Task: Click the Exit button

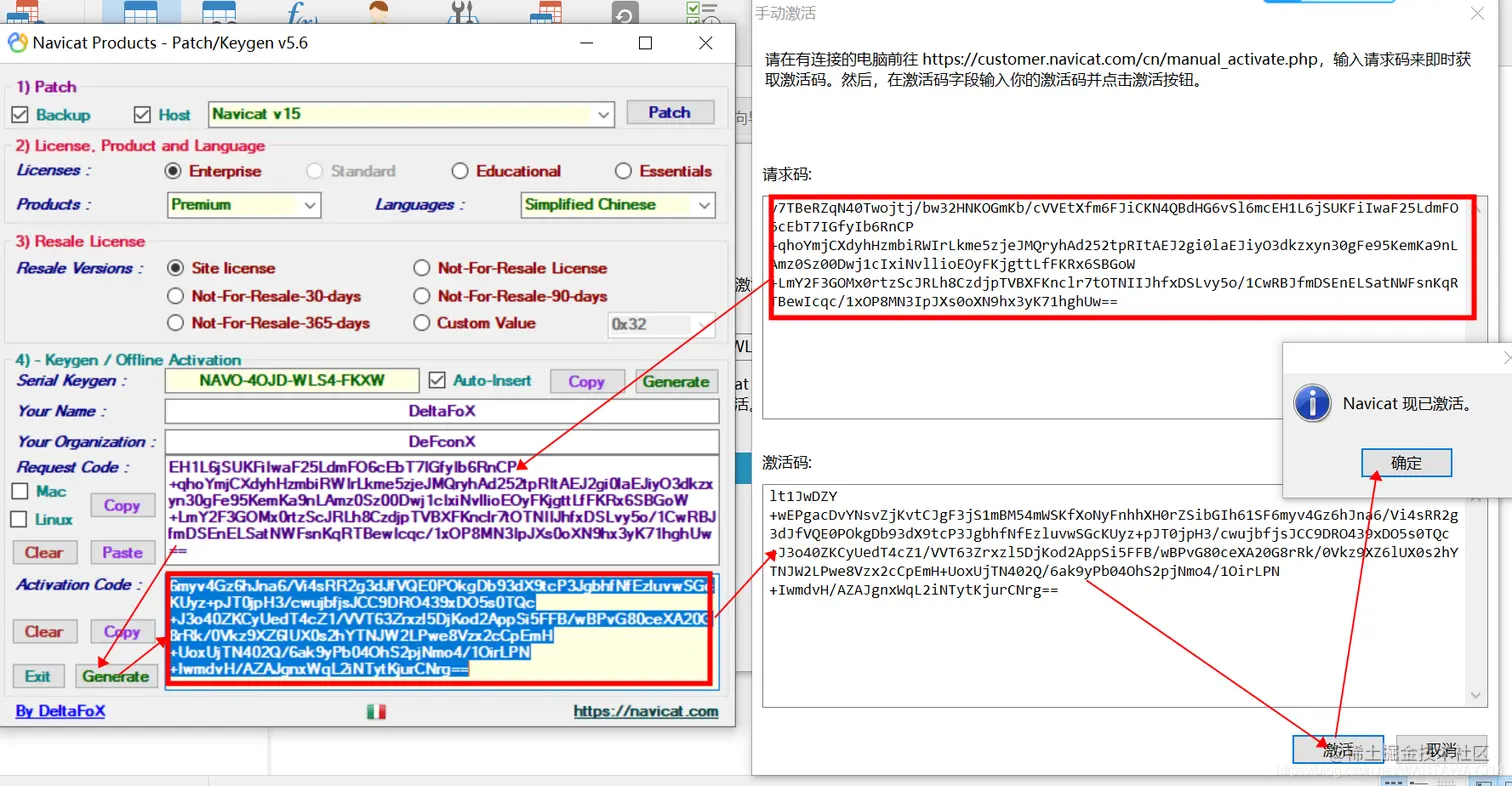Action: (38, 676)
